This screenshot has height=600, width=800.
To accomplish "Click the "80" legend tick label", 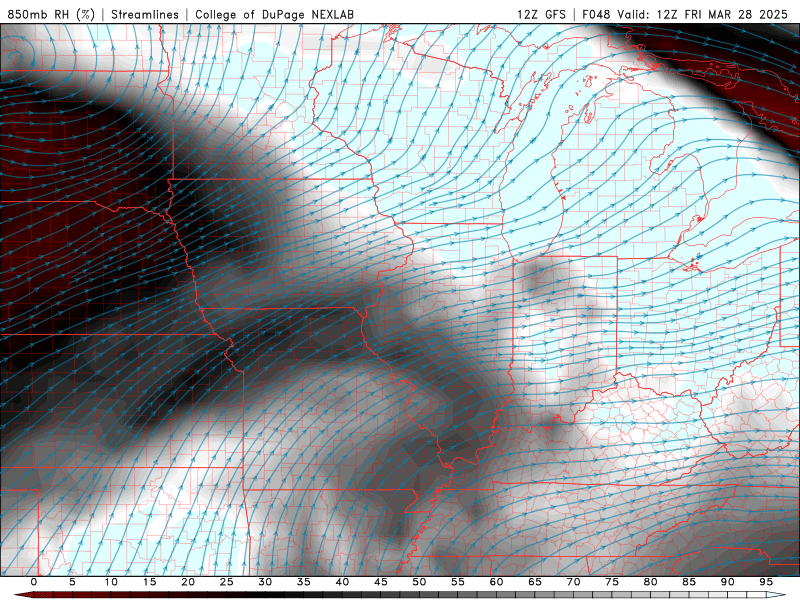I will [x=650, y=582].
